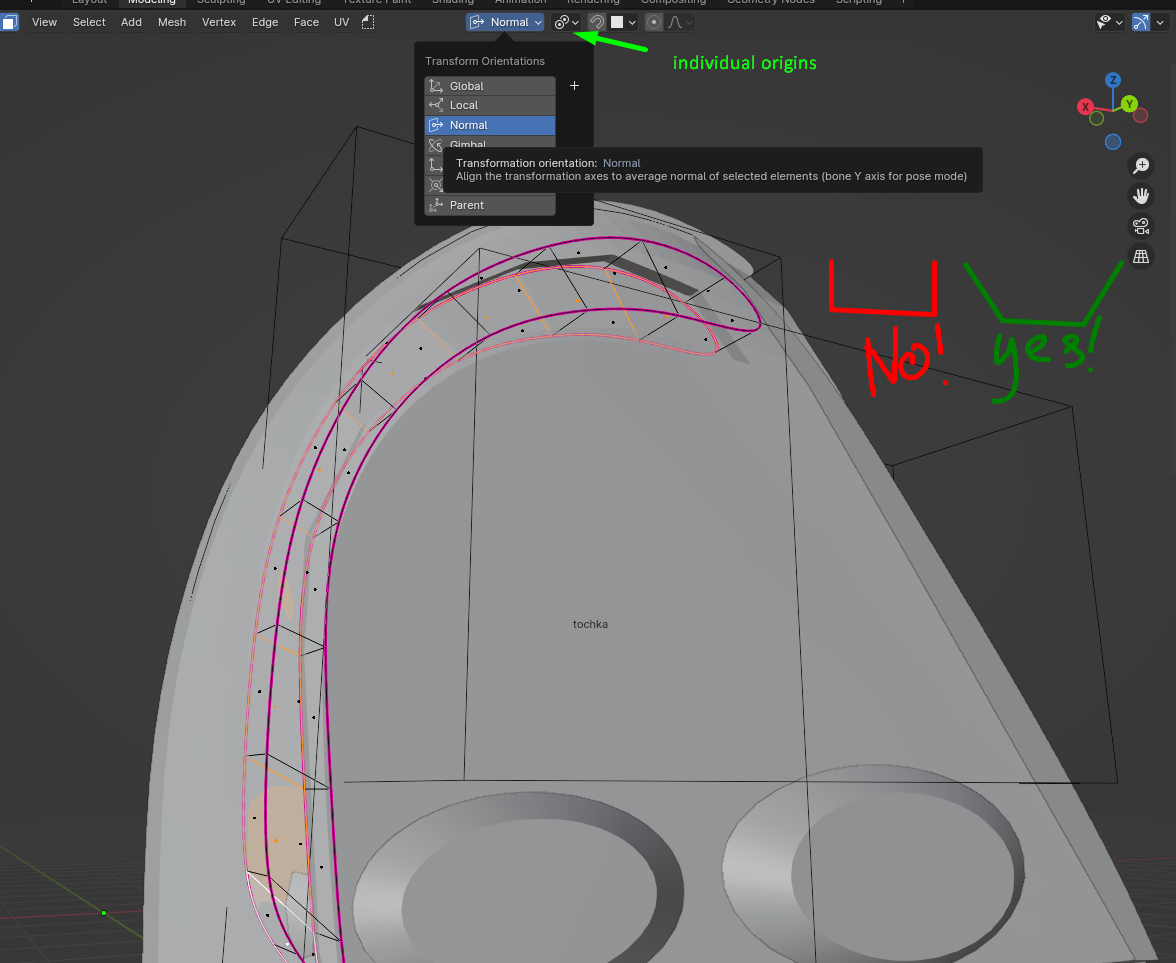
Task: Open the Add menu
Action: [x=131, y=22]
